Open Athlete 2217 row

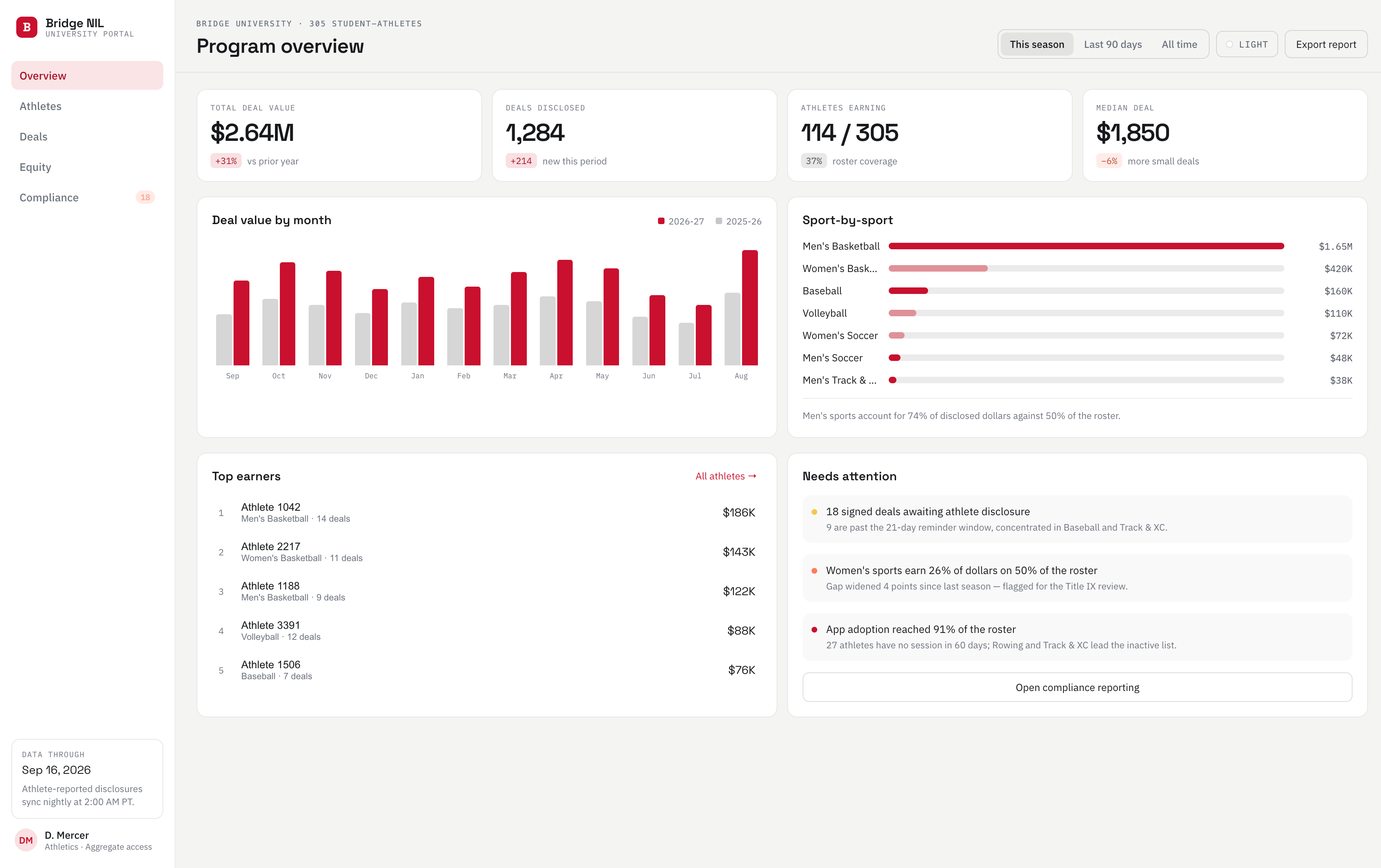[486, 551]
